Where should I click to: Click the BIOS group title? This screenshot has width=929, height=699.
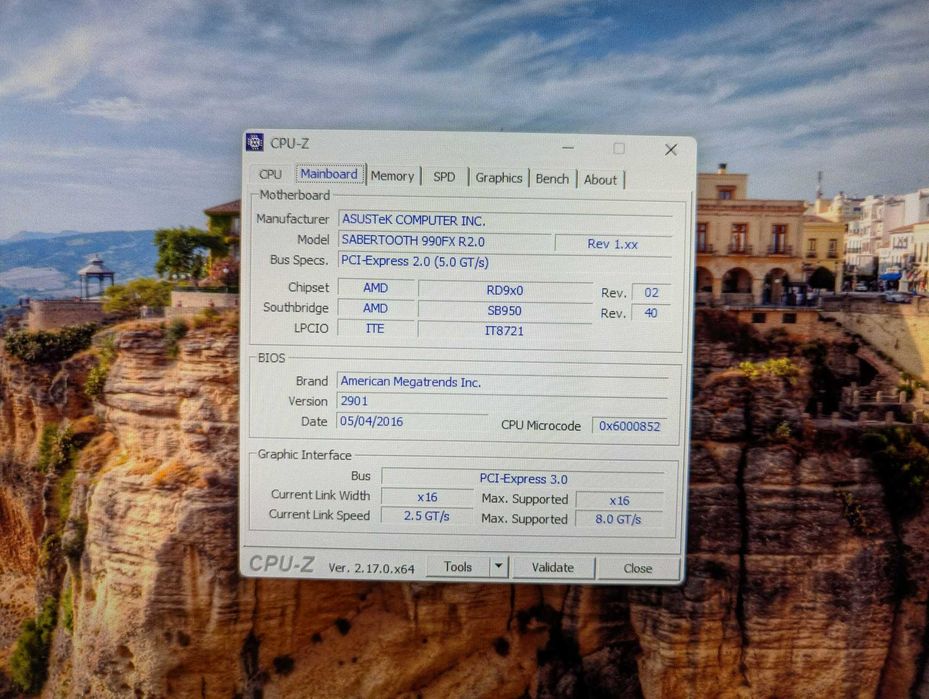pos(271,358)
